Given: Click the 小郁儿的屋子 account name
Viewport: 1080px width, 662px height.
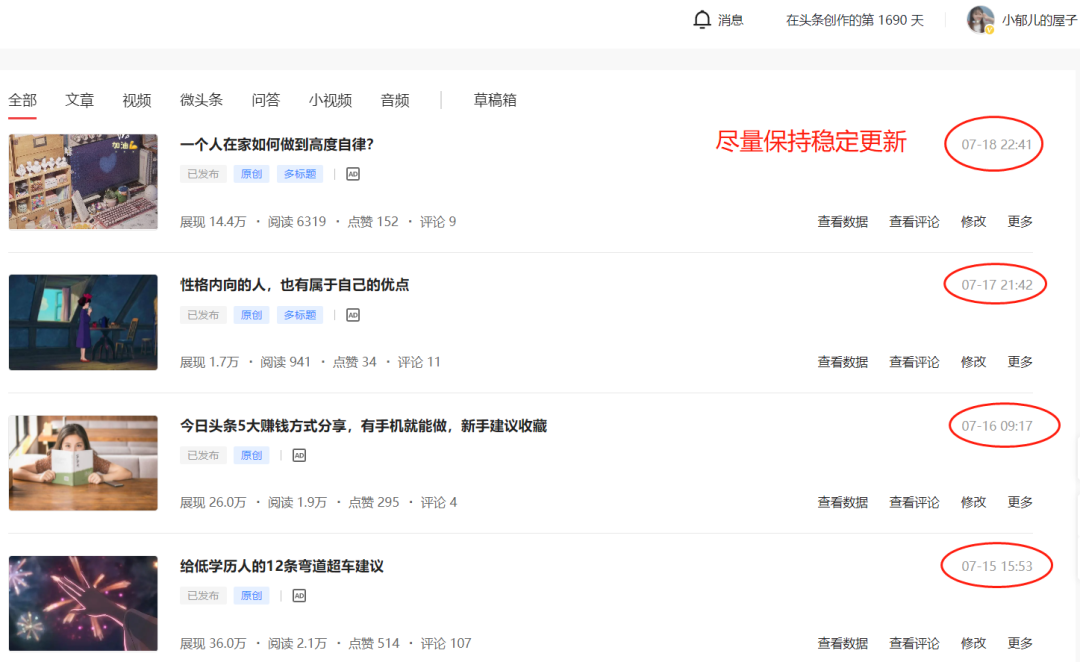Looking at the screenshot, I should pos(1039,20).
